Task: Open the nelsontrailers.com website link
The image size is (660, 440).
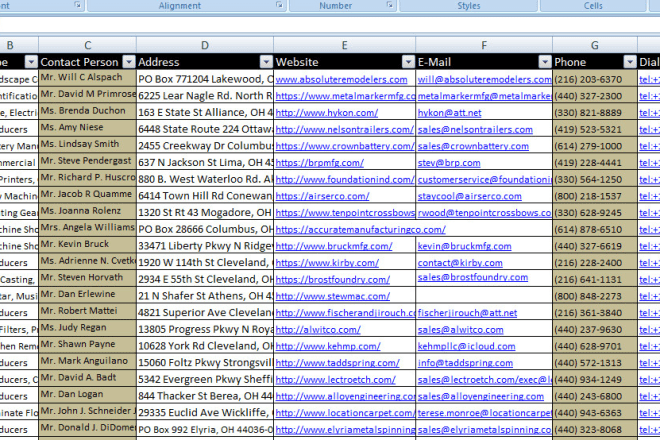Action: point(345,130)
